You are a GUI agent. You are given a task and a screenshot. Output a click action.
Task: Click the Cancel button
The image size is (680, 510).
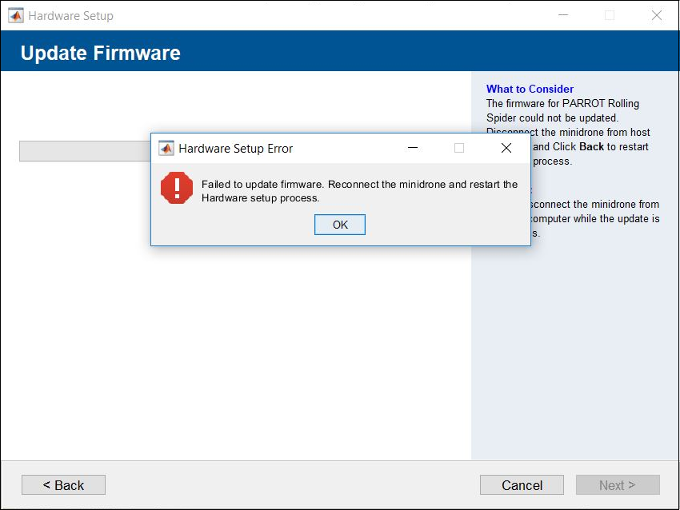(521, 485)
